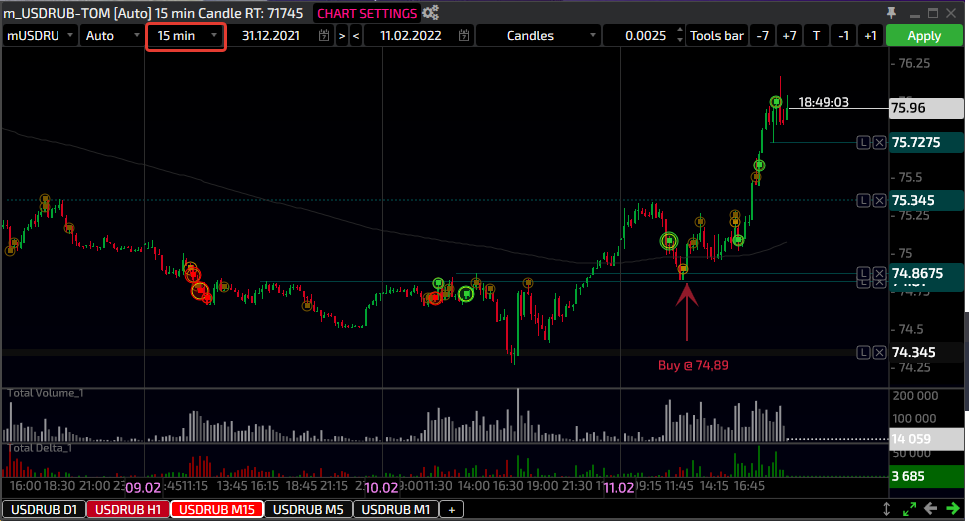Click the +7 days button
Screen dimensions: 969x521
point(789,36)
